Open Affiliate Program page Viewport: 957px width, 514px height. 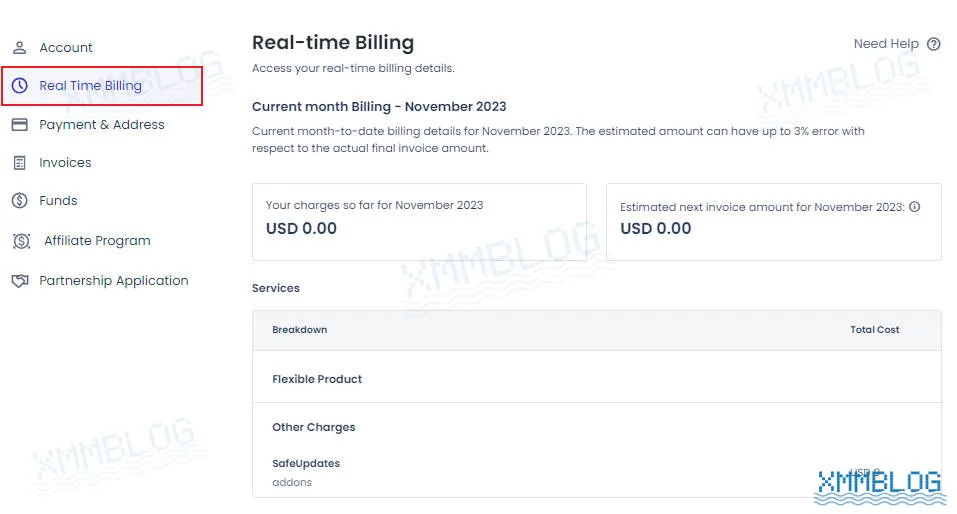point(97,241)
